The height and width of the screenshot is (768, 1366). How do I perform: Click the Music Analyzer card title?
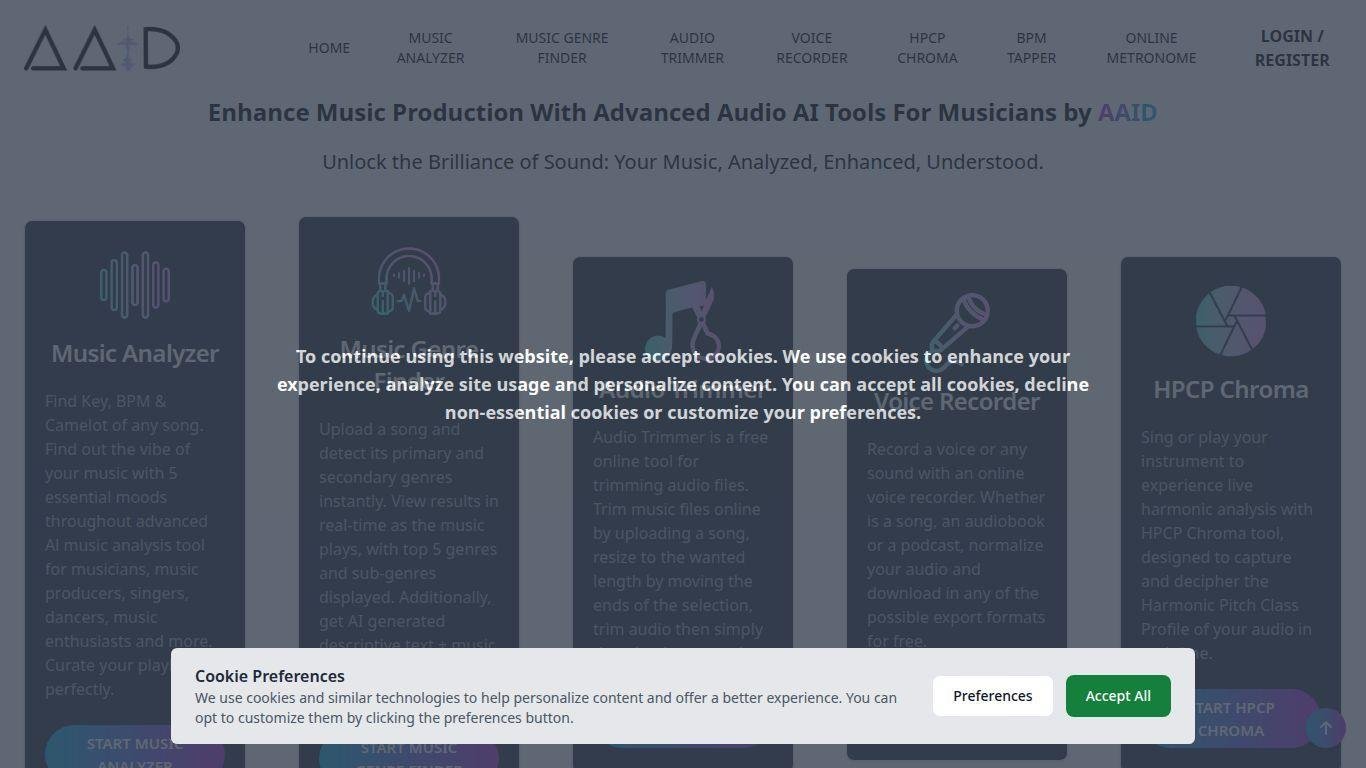pyautogui.click(x=135, y=353)
